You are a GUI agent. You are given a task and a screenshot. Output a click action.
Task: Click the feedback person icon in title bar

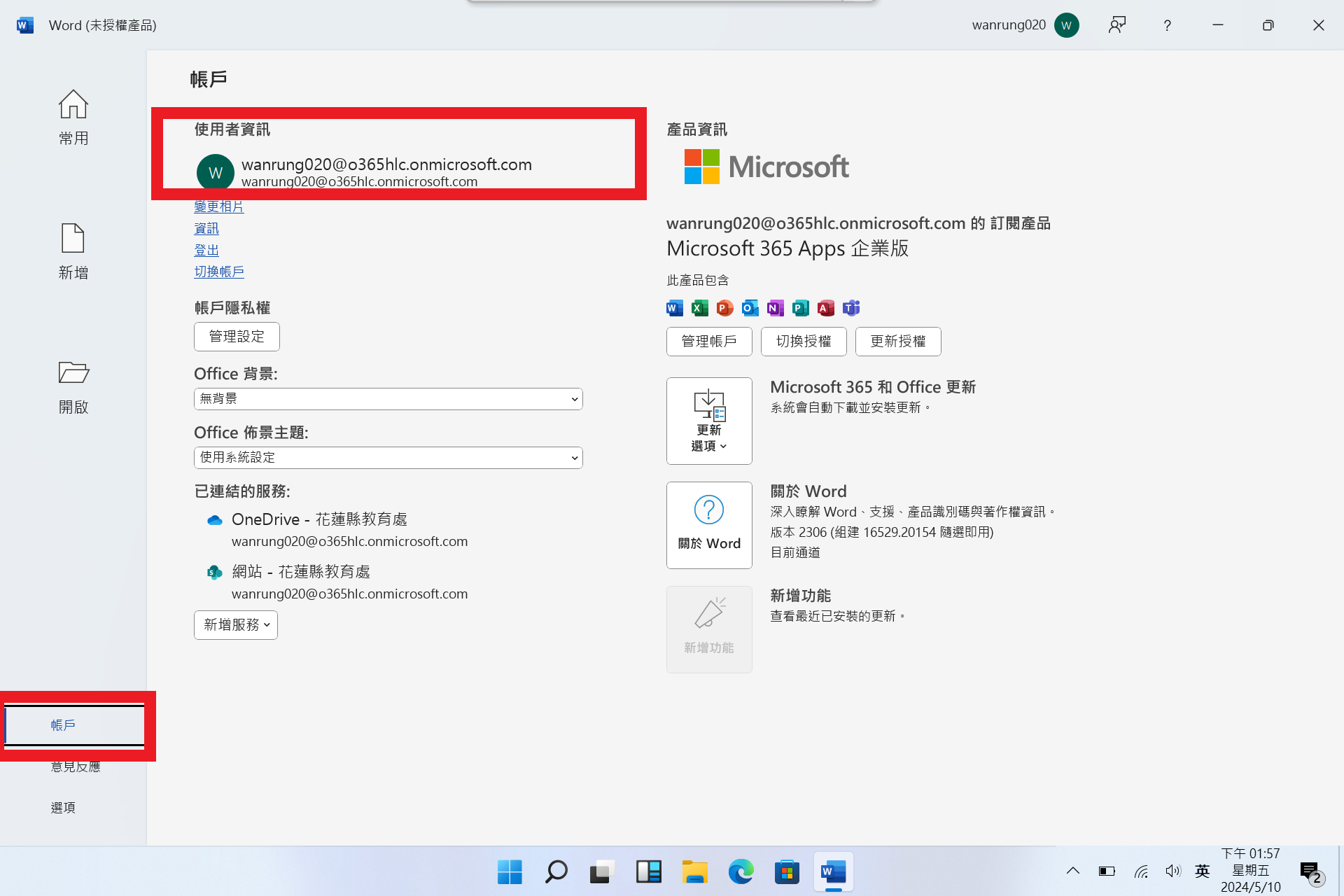[1116, 25]
